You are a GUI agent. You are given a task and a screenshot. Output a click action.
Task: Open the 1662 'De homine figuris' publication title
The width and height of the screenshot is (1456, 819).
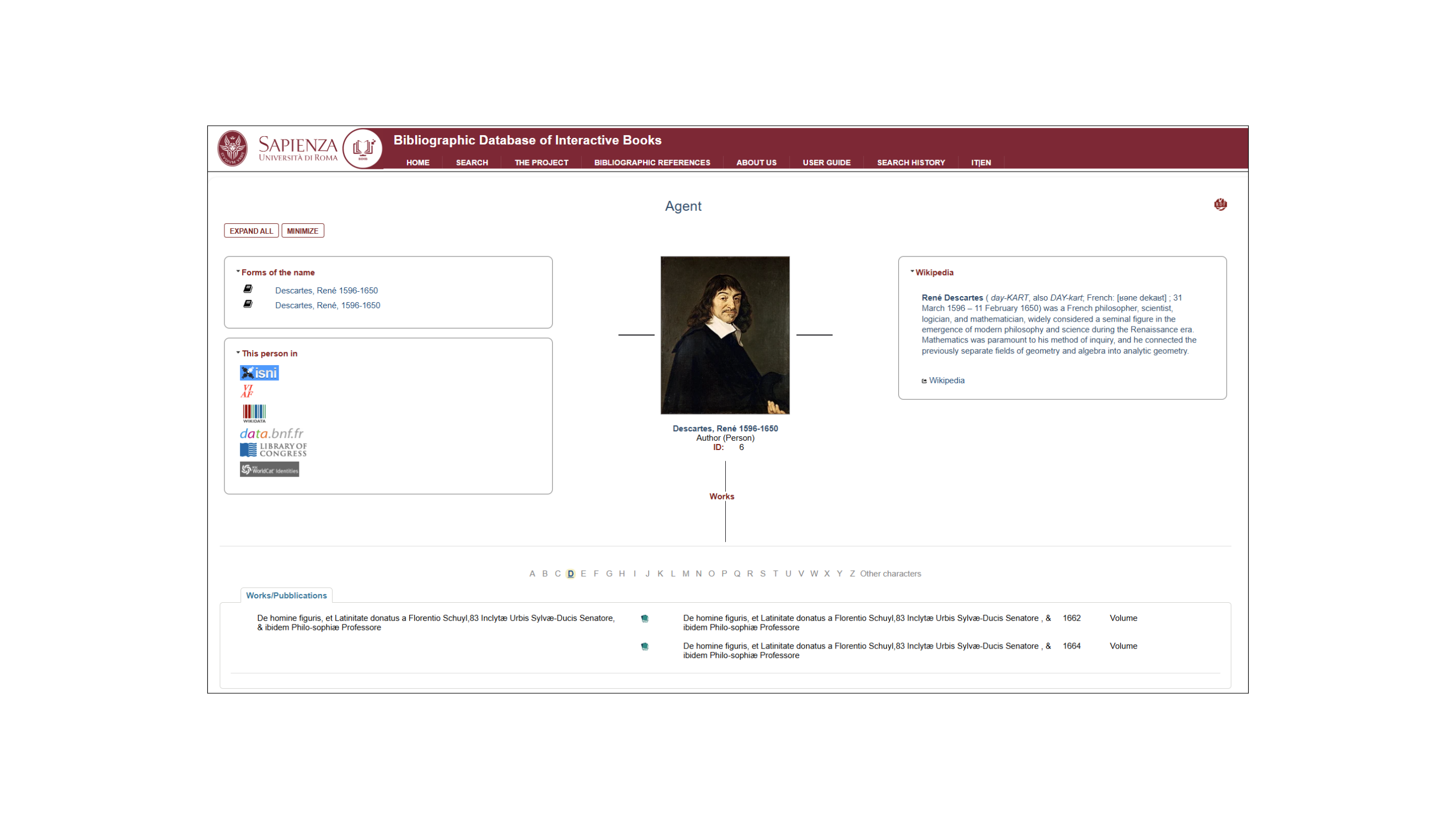[x=866, y=623]
